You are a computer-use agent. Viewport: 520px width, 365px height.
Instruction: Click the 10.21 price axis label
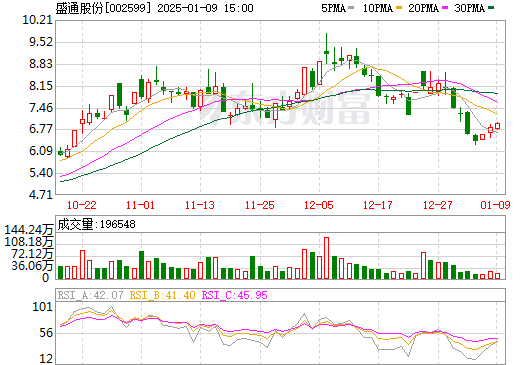(38, 20)
